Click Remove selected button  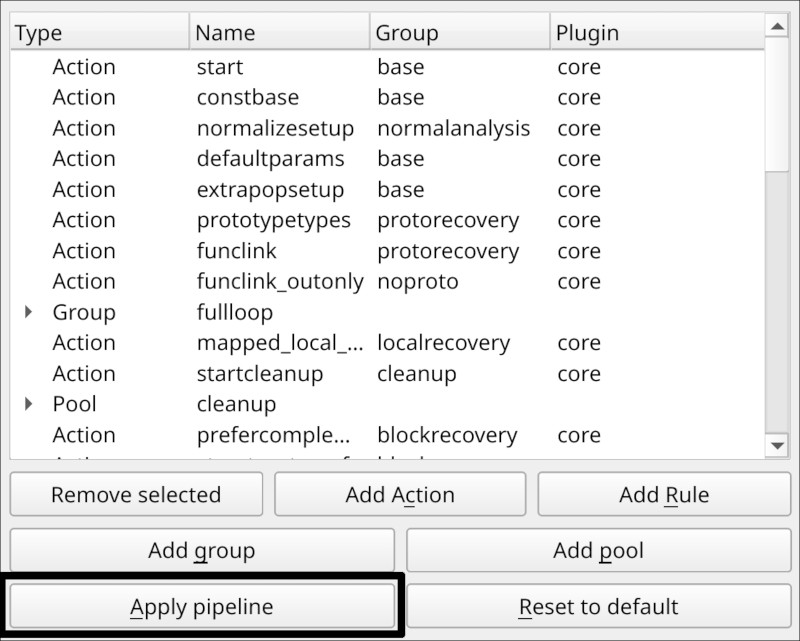(x=136, y=494)
